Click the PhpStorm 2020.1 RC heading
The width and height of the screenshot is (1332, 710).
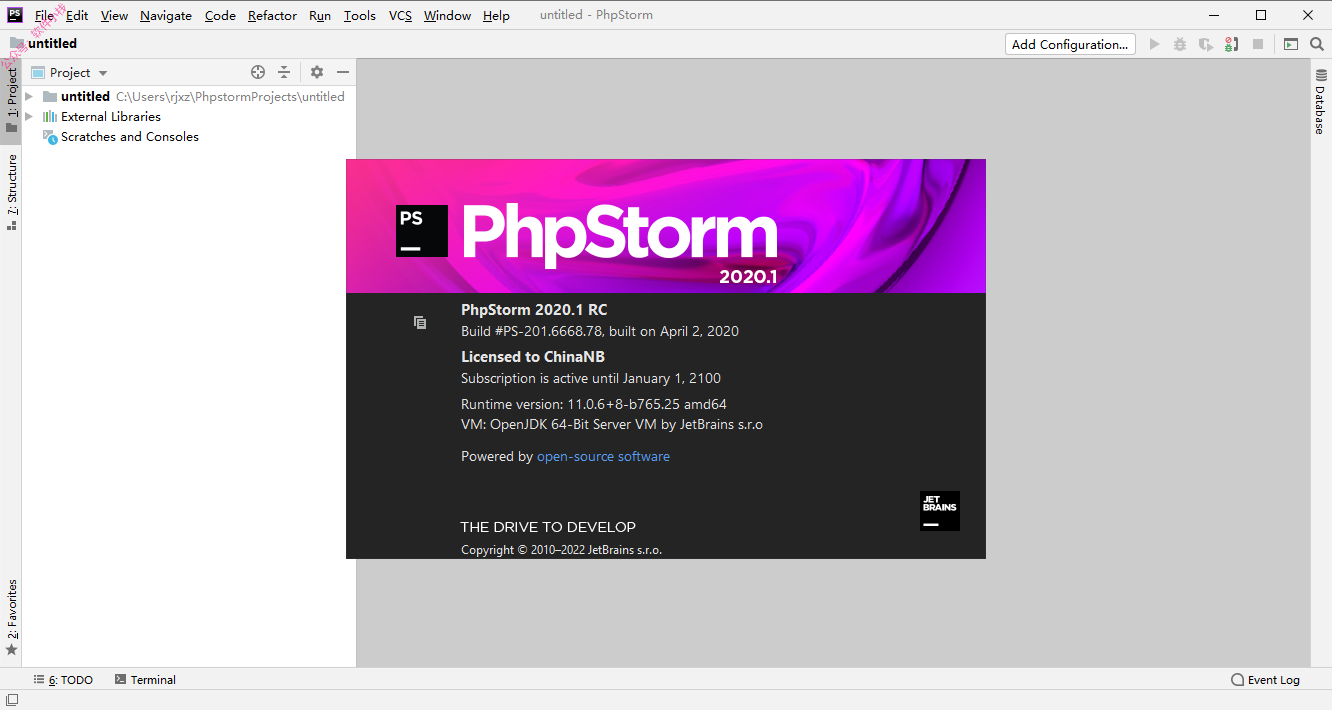534,310
